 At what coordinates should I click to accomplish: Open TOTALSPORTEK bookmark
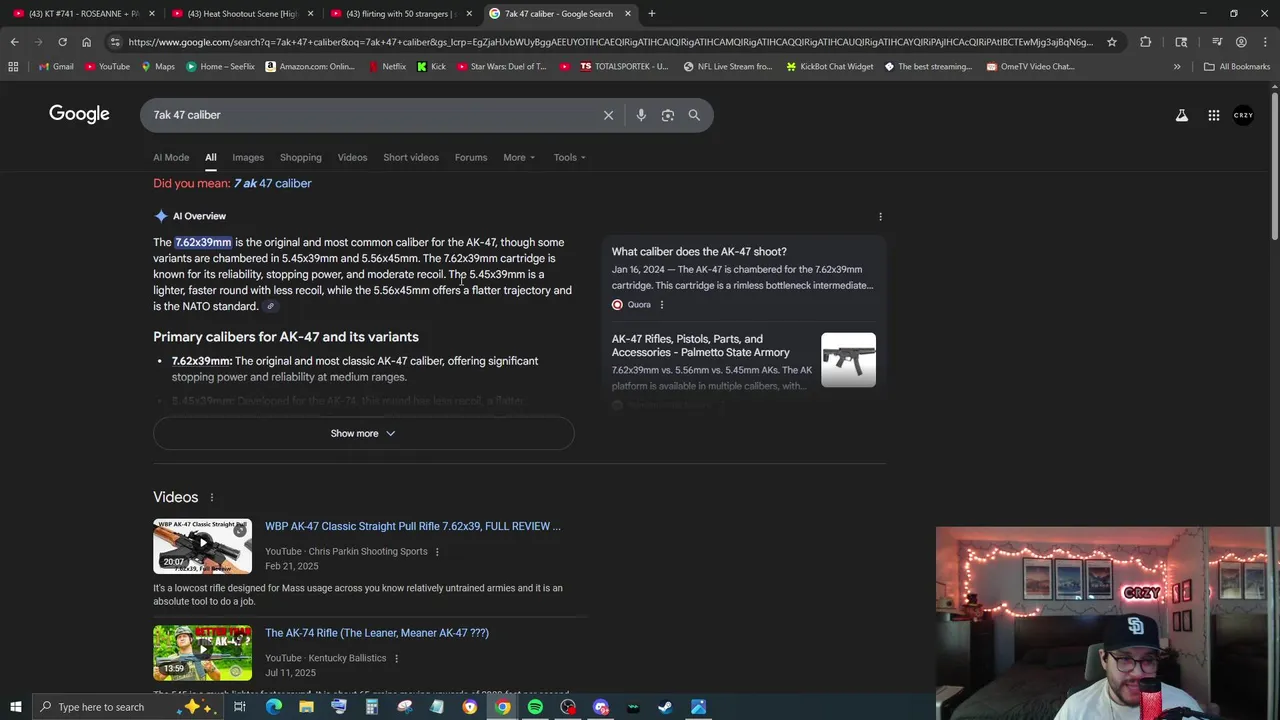point(623,67)
